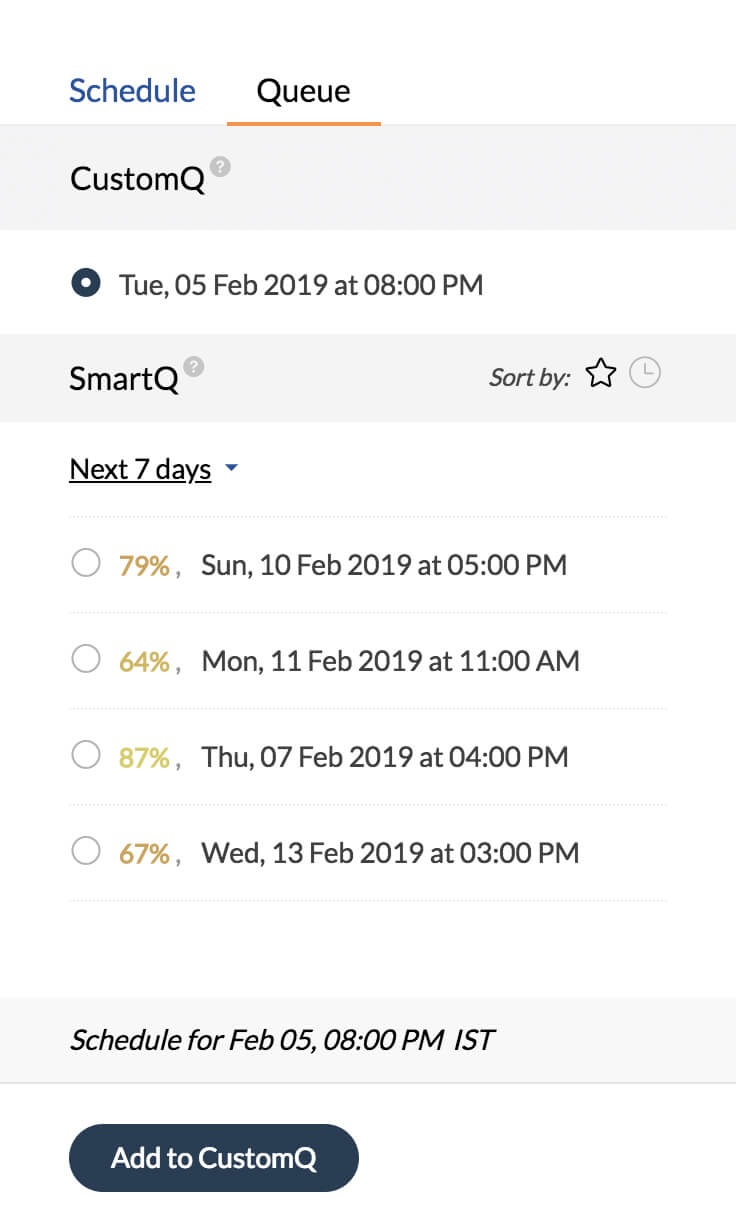The image size is (736, 1232).
Task: Click the Add to CustomQ button
Action: (214, 1158)
